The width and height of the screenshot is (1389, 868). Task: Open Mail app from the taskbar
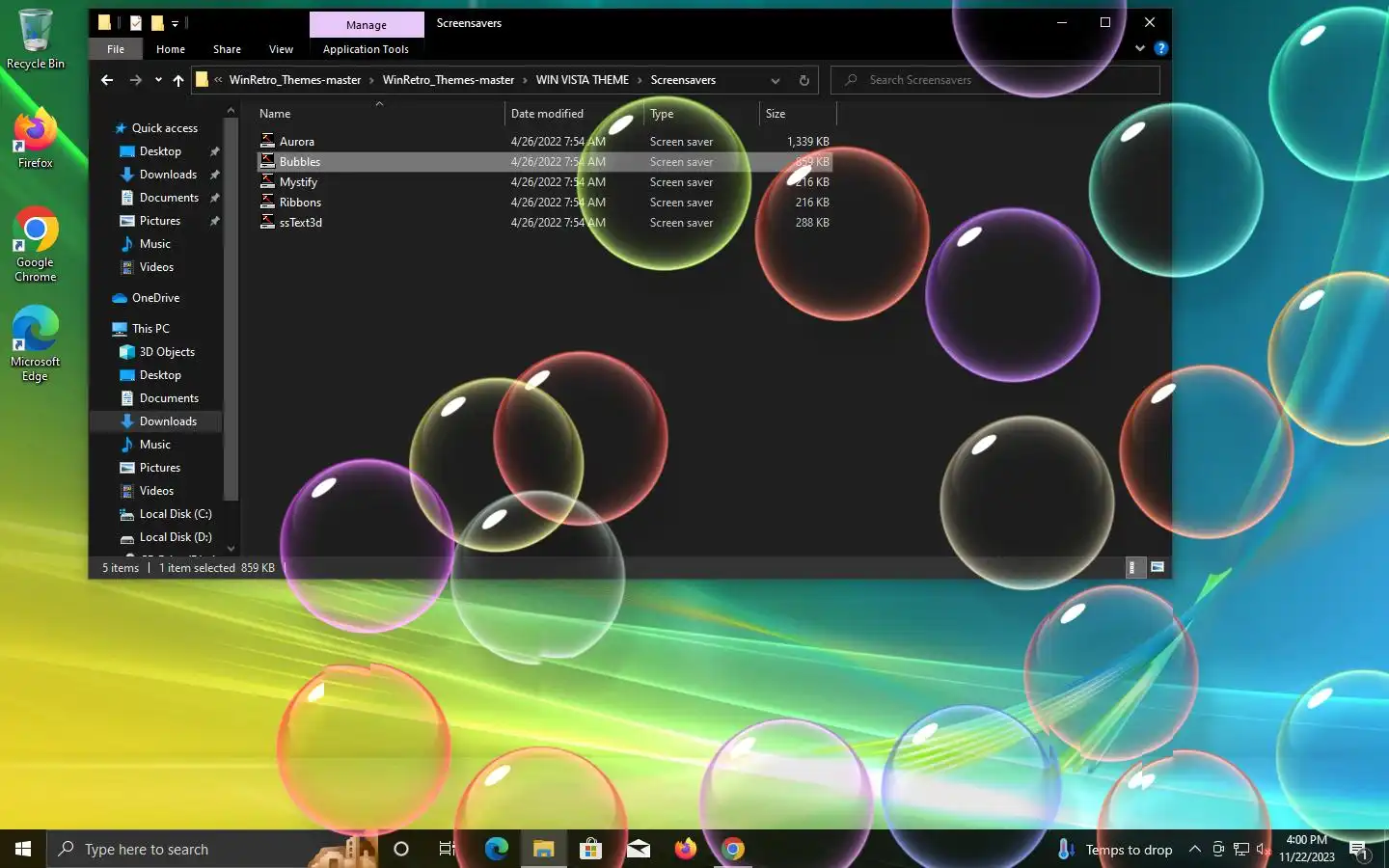coord(638,849)
